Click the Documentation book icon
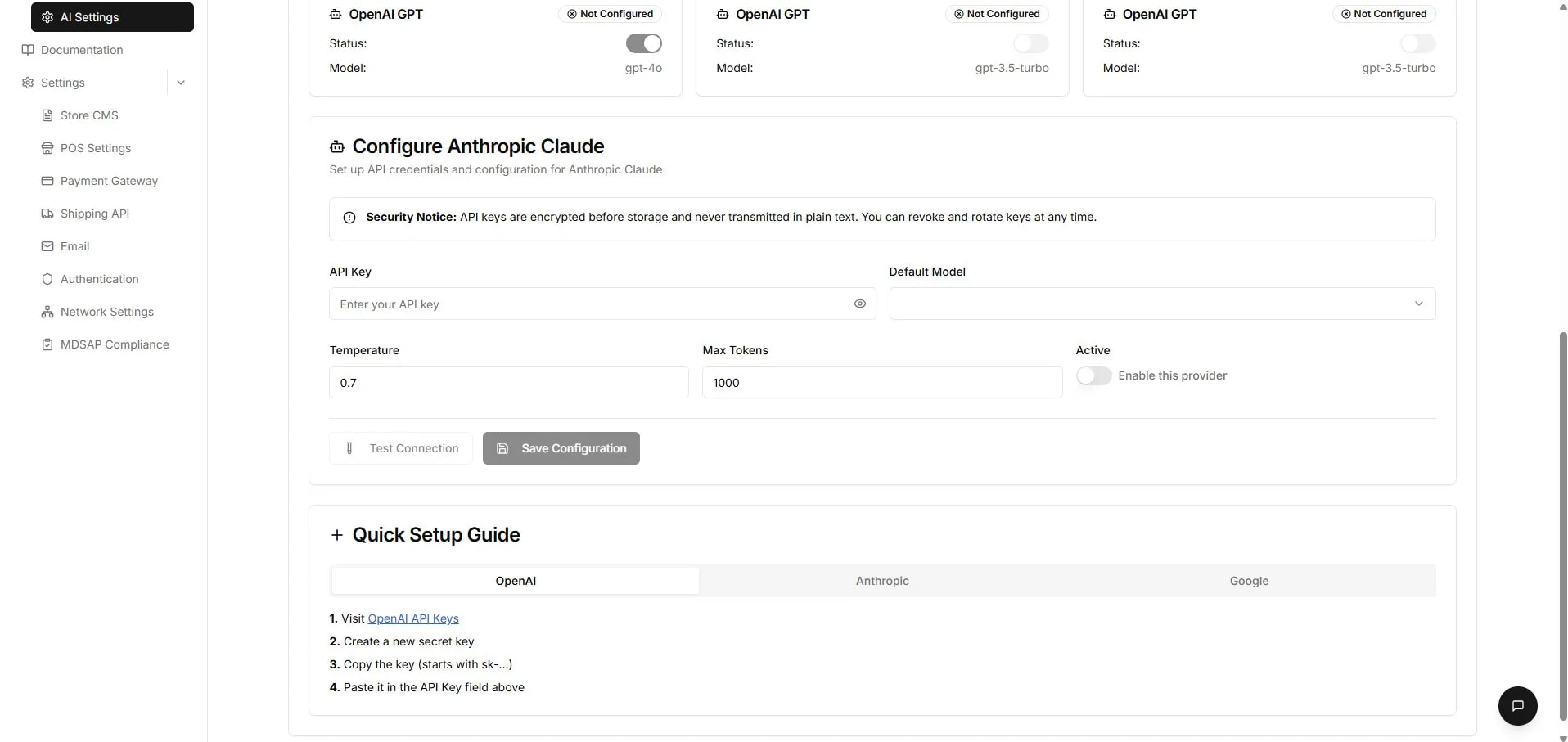 28,50
